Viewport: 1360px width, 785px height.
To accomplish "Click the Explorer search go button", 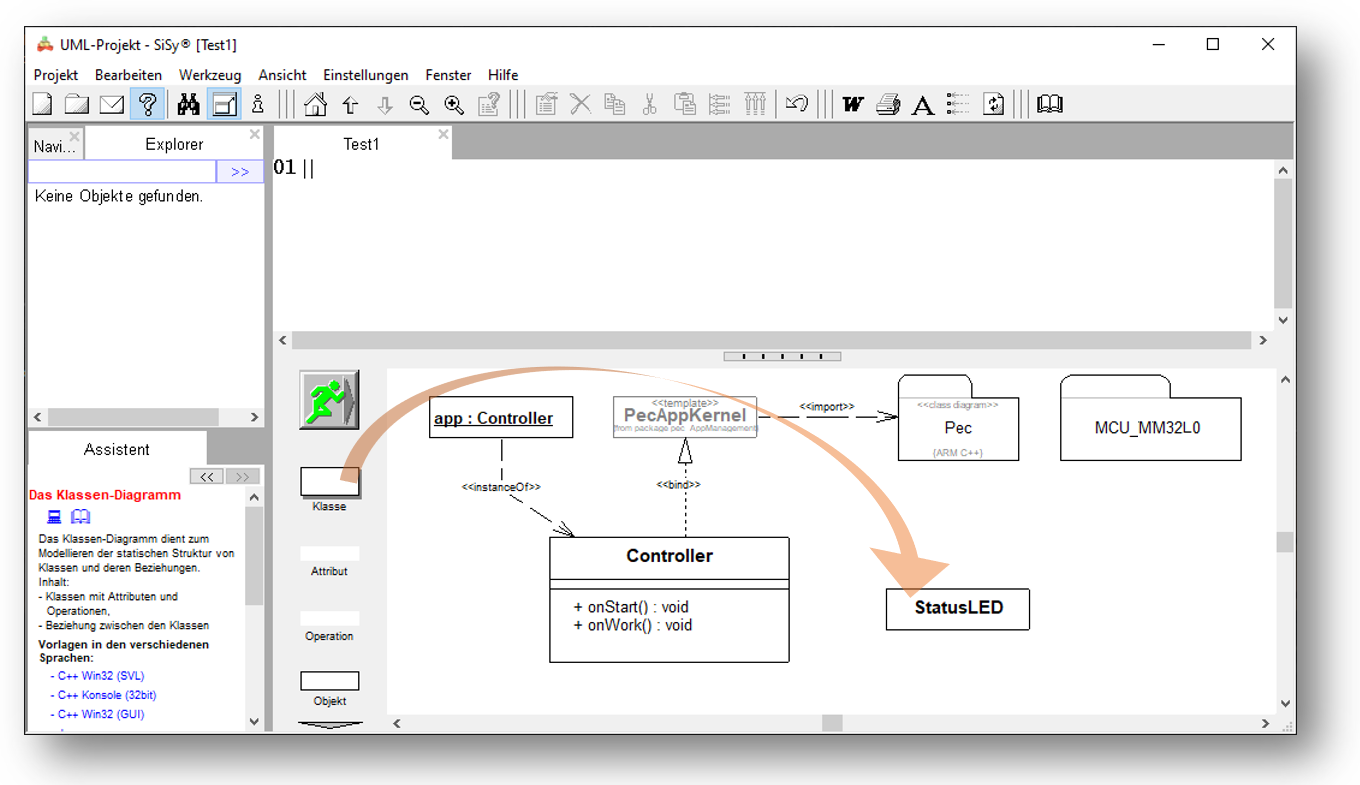I will point(240,172).
